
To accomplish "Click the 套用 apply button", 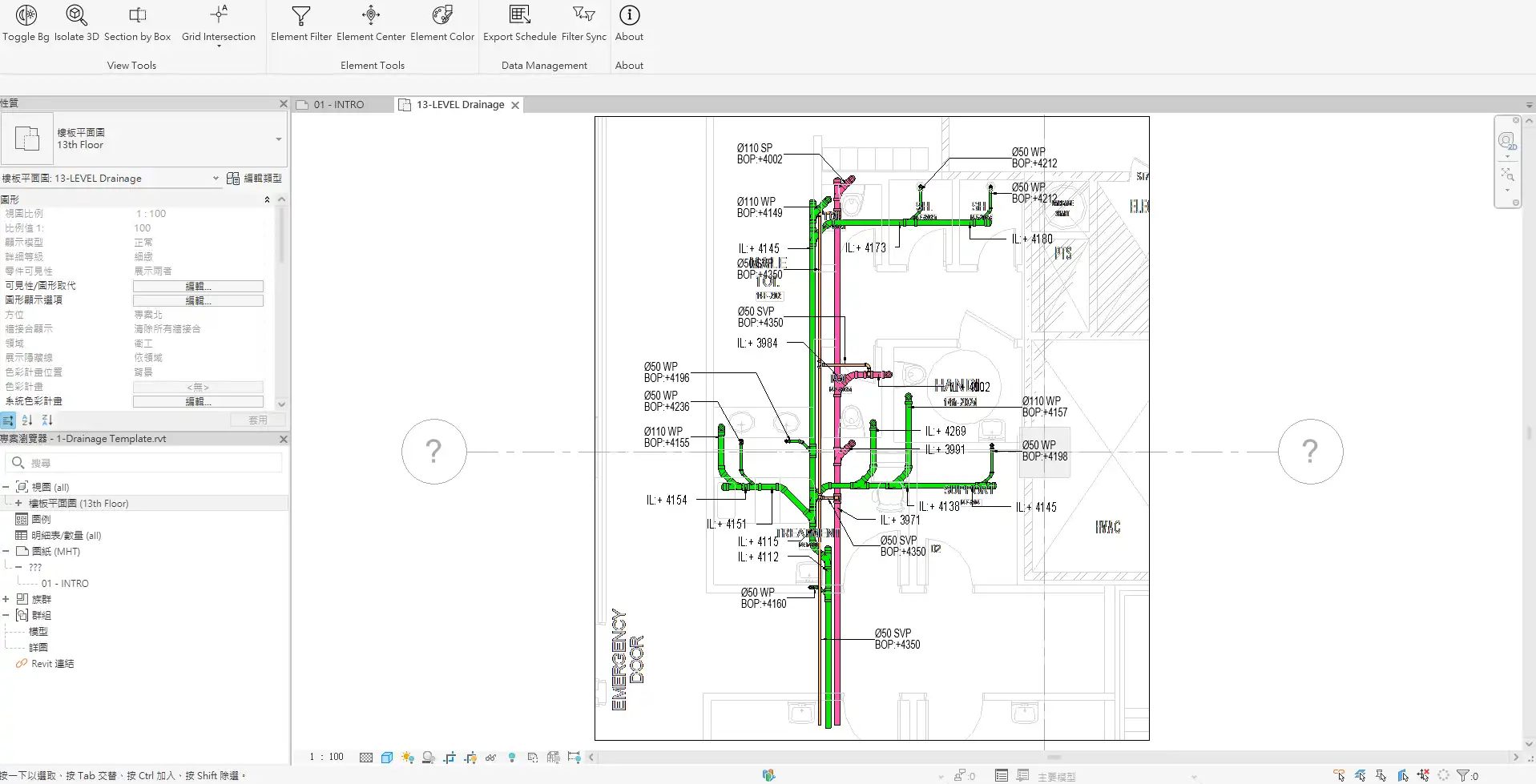I will [258, 420].
